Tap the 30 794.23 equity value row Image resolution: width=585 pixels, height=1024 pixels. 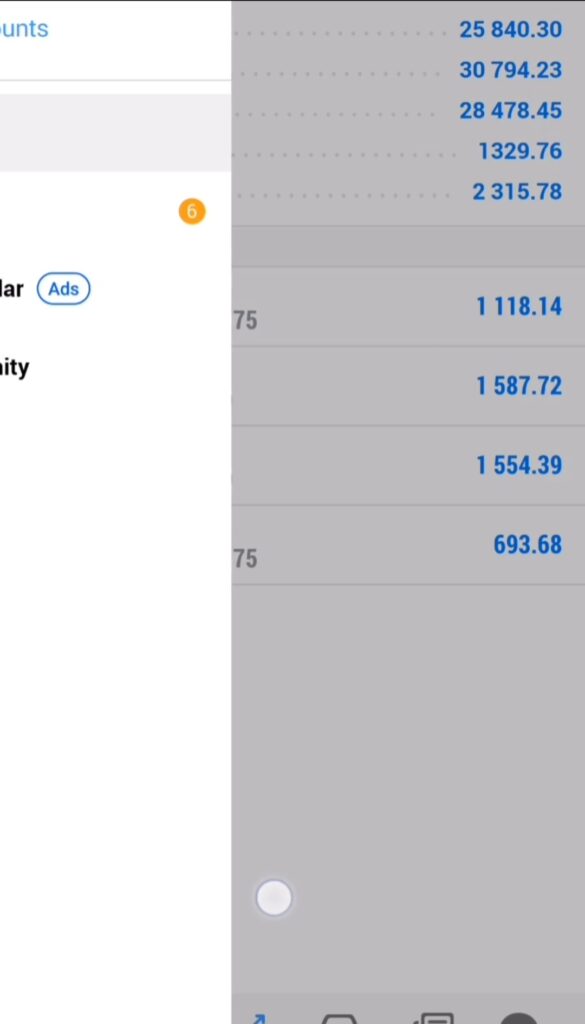408,70
